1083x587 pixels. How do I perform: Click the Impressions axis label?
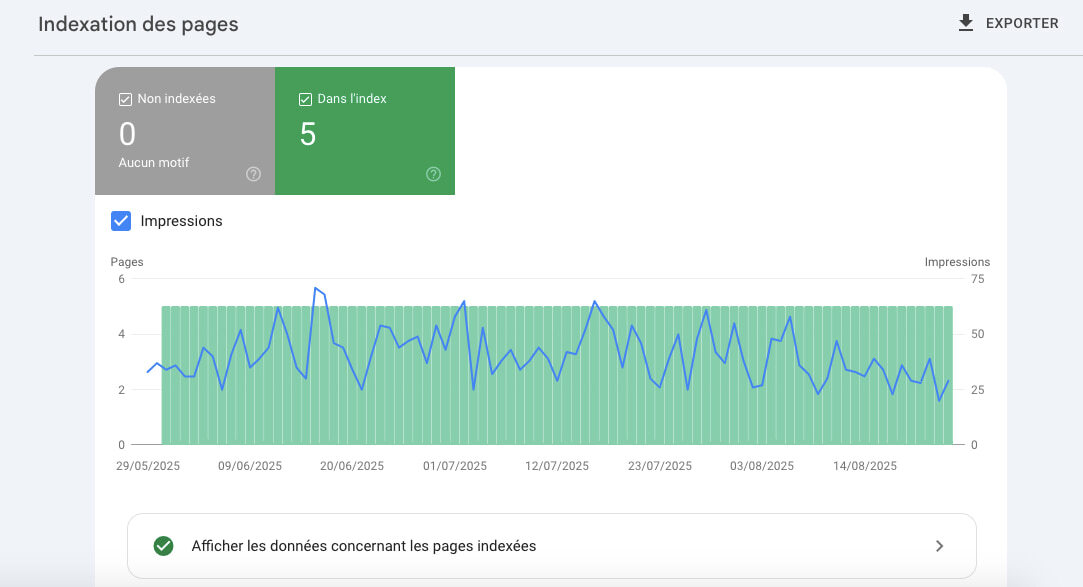(957, 261)
